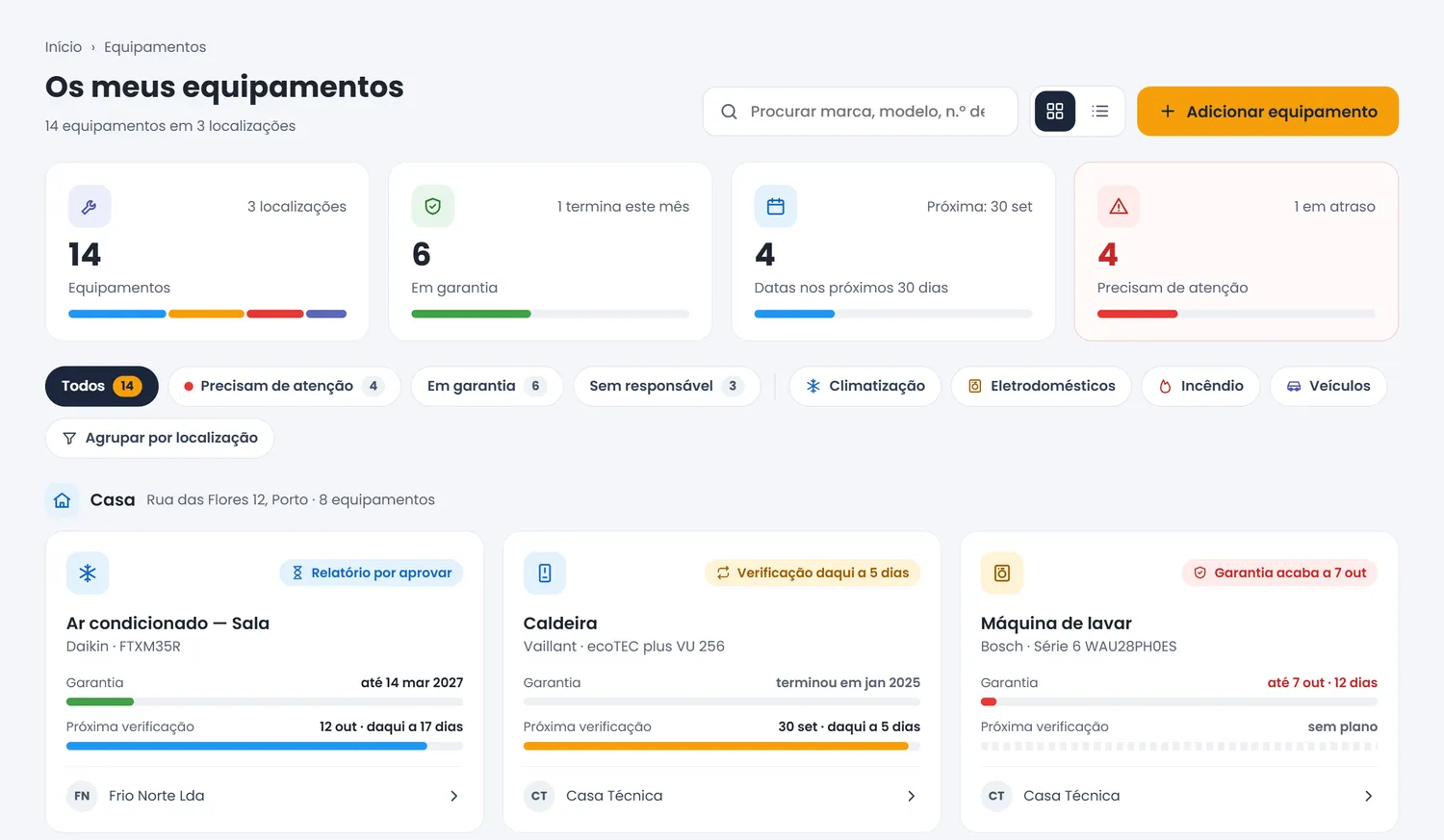Click the washing machine icon on Máquina de lavar card
The height and width of the screenshot is (840, 1444).
pyautogui.click(x=1002, y=573)
